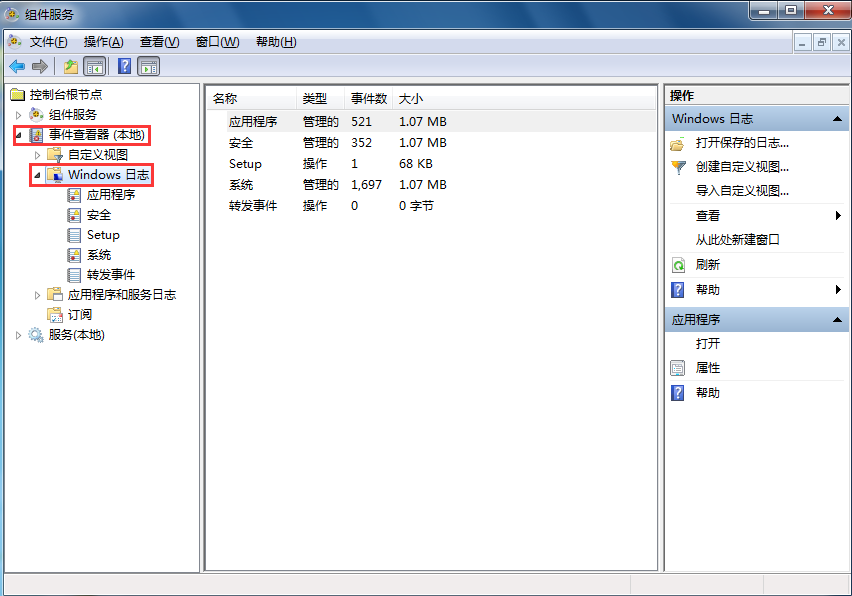
Task: Expand the 服务(本地) tree node
Action: tap(18, 334)
